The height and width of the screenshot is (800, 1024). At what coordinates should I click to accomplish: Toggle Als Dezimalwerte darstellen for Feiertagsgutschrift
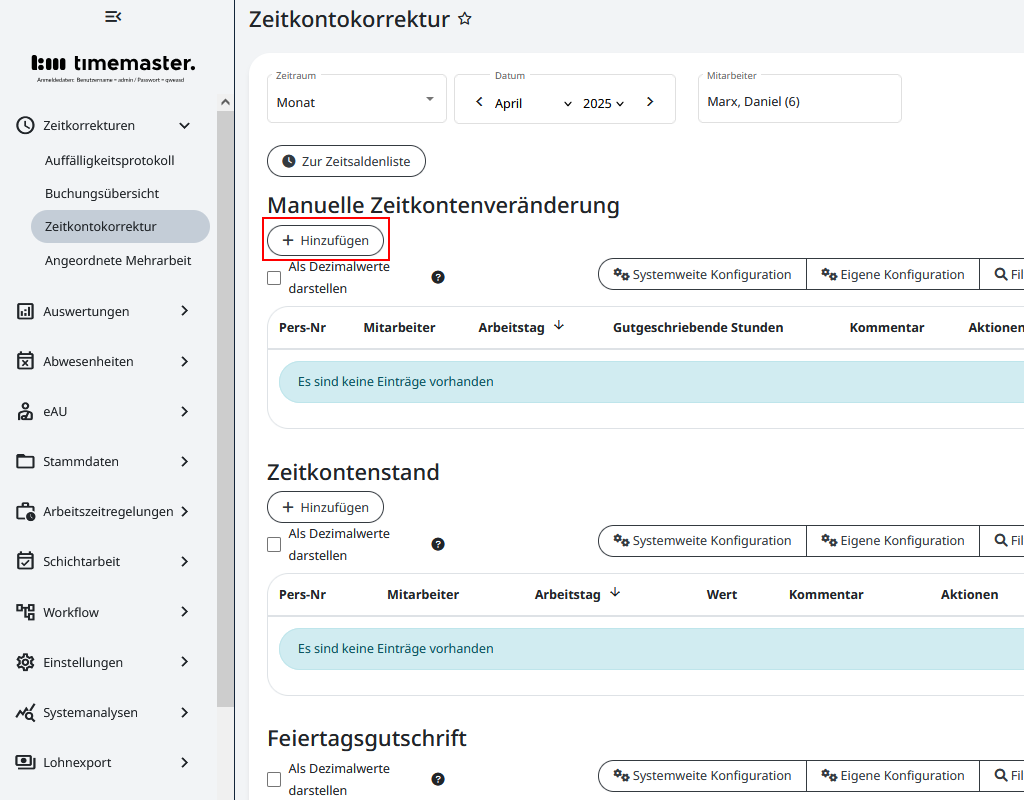[274, 779]
